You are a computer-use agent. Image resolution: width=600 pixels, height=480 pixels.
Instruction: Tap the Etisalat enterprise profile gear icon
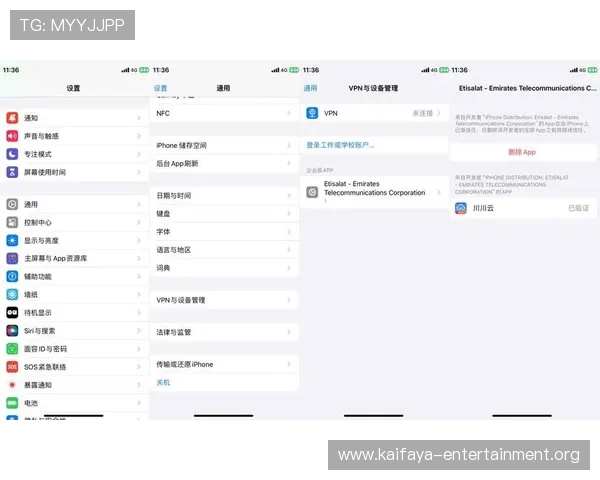tap(312, 192)
